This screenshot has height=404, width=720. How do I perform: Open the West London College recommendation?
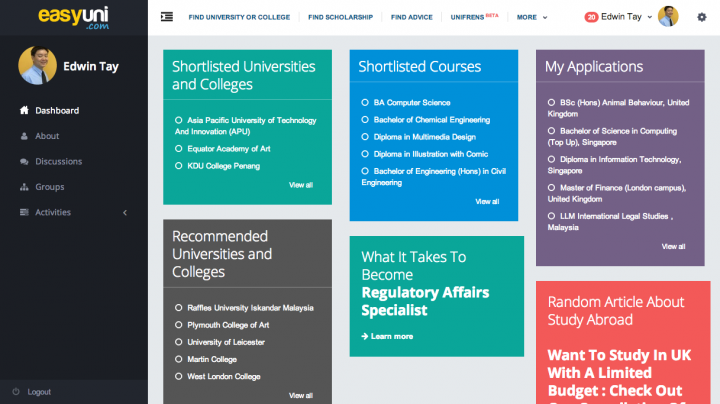[x=224, y=376]
